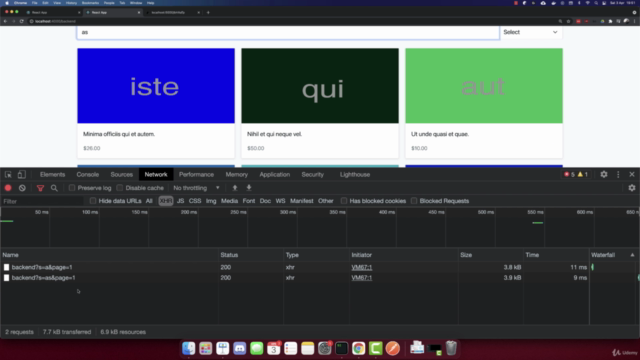Open Notes from the dock
This screenshot has height=360, width=640.
307,348
